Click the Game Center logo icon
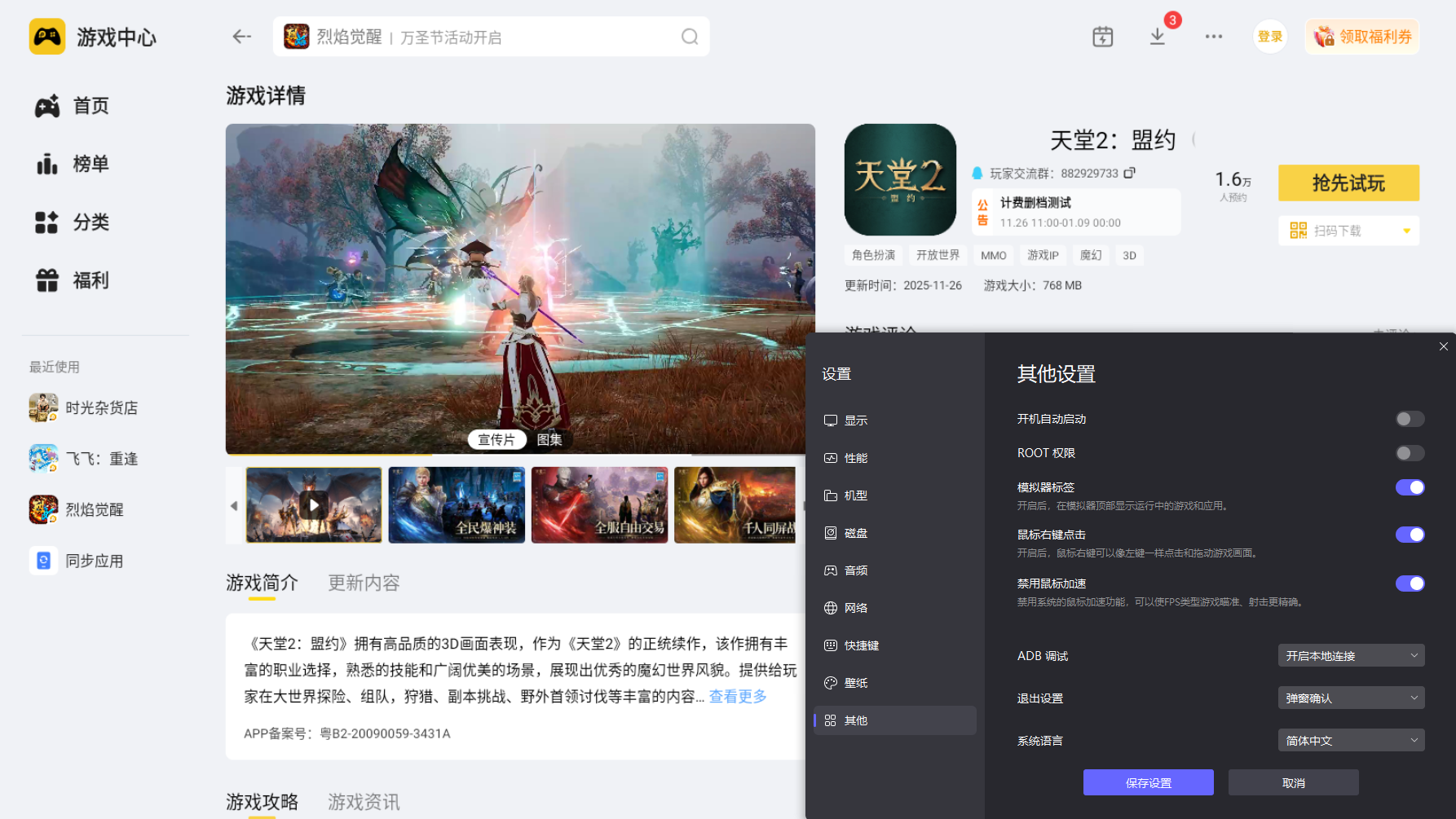 pyautogui.click(x=47, y=37)
